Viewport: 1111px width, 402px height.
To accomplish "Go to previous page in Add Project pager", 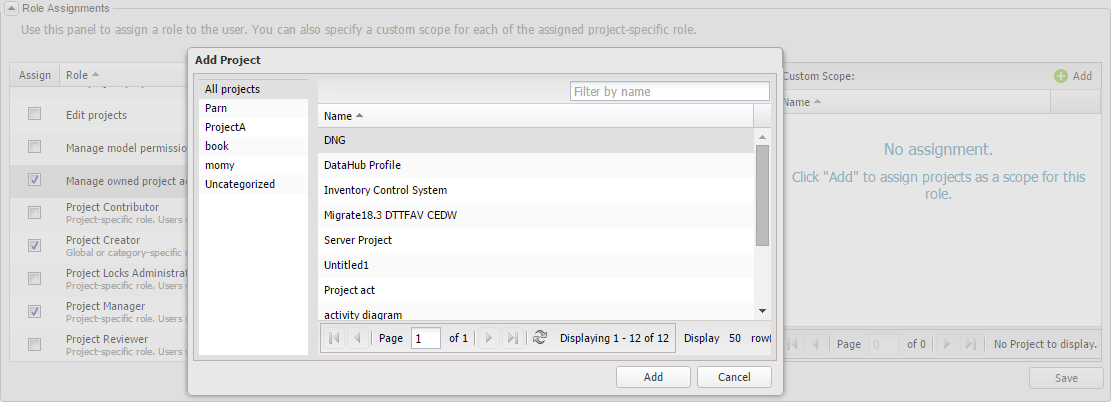I will tap(357, 338).
